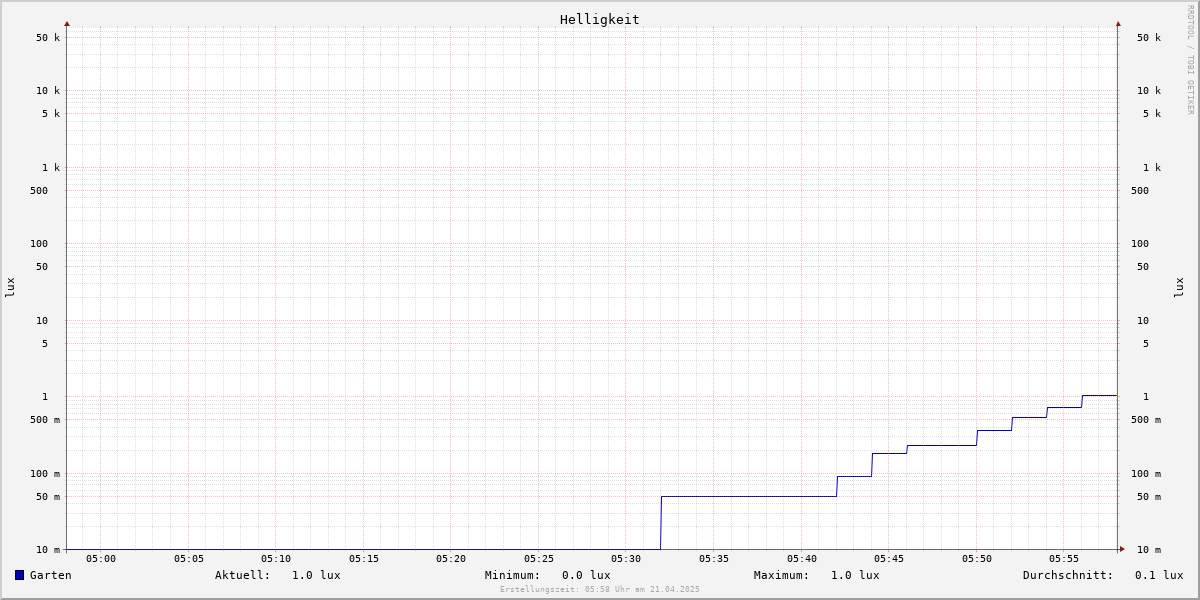Click the left axis 500 m label
Image resolution: width=1200 pixels, height=600 pixels.
[x=45, y=420]
